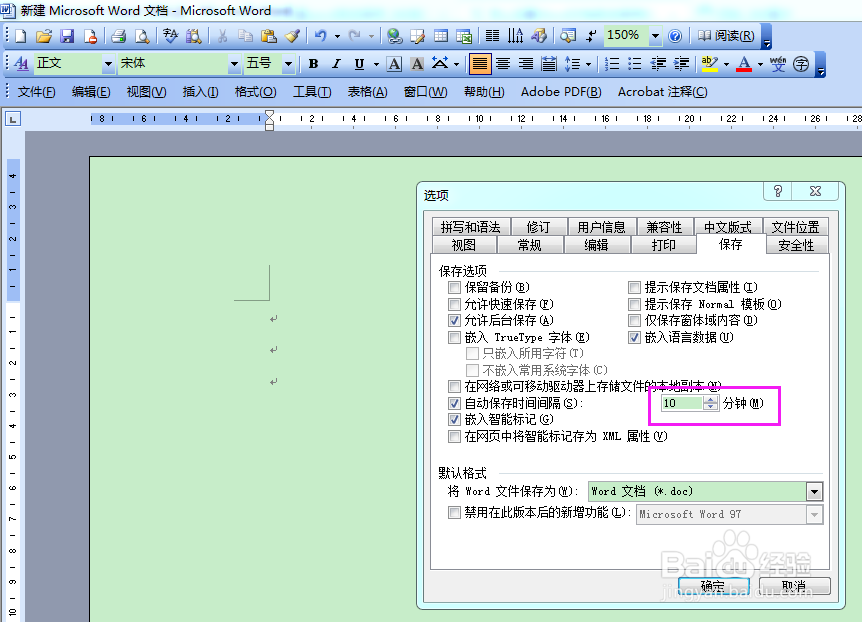Open highlight color picker arrow

[726, 64]
